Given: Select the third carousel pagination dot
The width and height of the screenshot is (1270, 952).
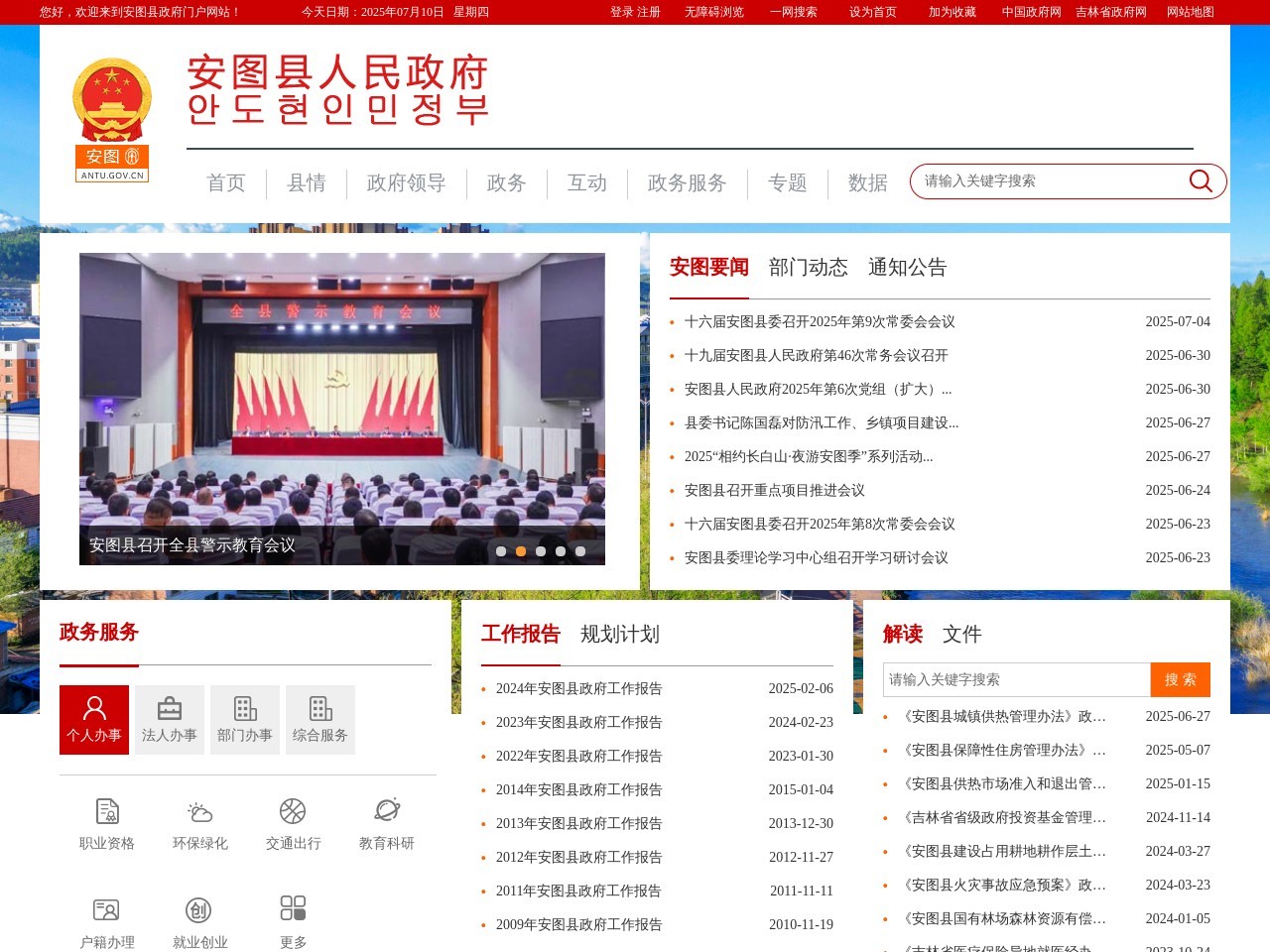Looking at the screenshot, I should (540, 551).
